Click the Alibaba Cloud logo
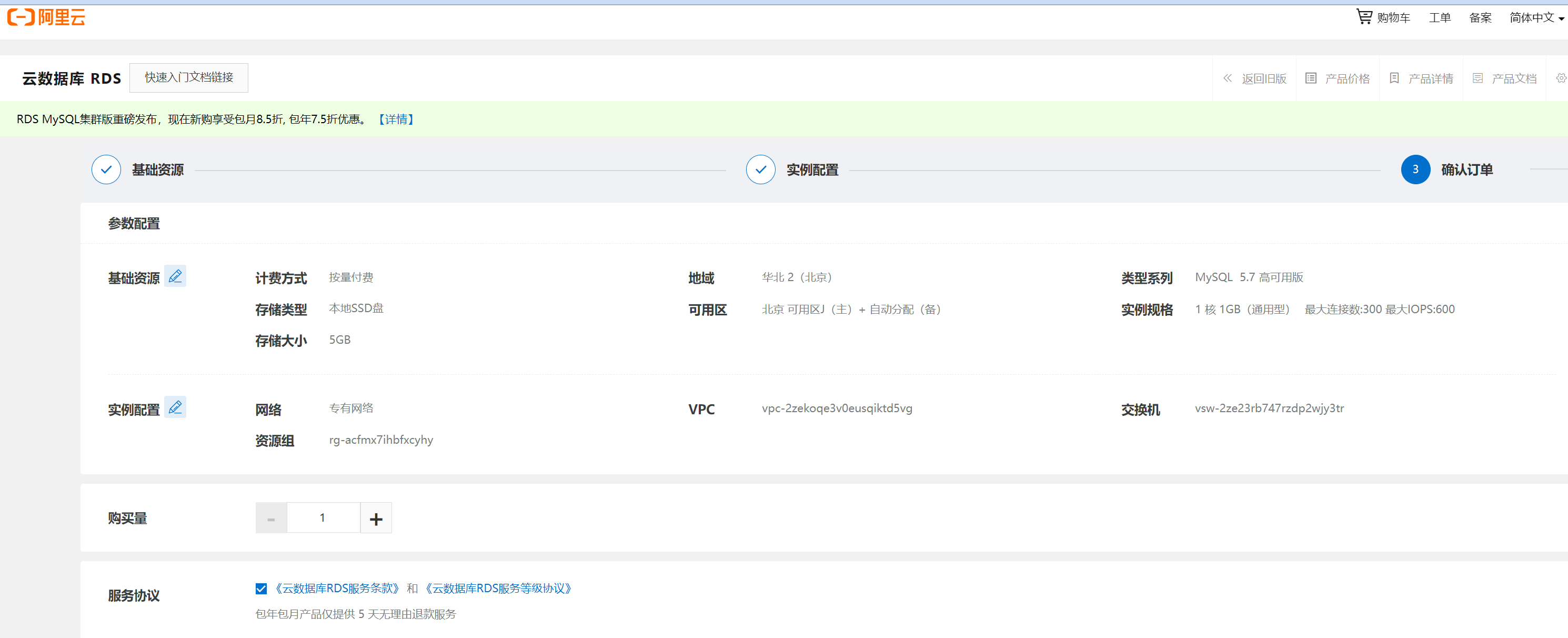1568x638 pixels. tap(46, 17)
